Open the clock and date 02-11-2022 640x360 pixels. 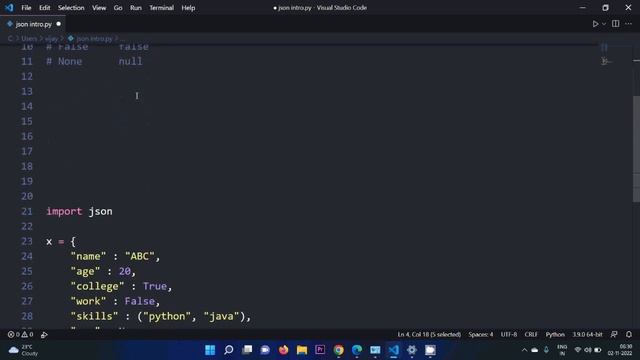coord(620,350)
